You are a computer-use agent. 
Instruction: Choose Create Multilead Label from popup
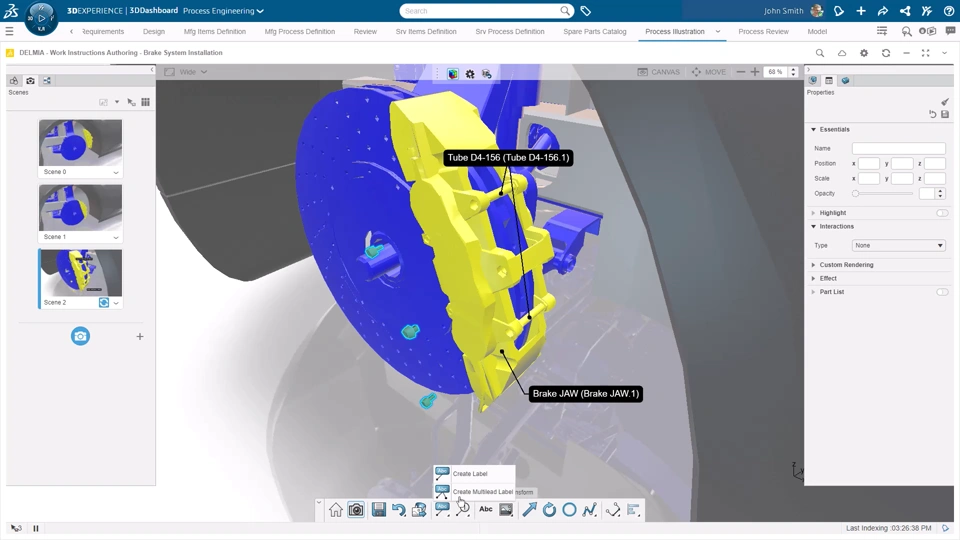[474, 491]
